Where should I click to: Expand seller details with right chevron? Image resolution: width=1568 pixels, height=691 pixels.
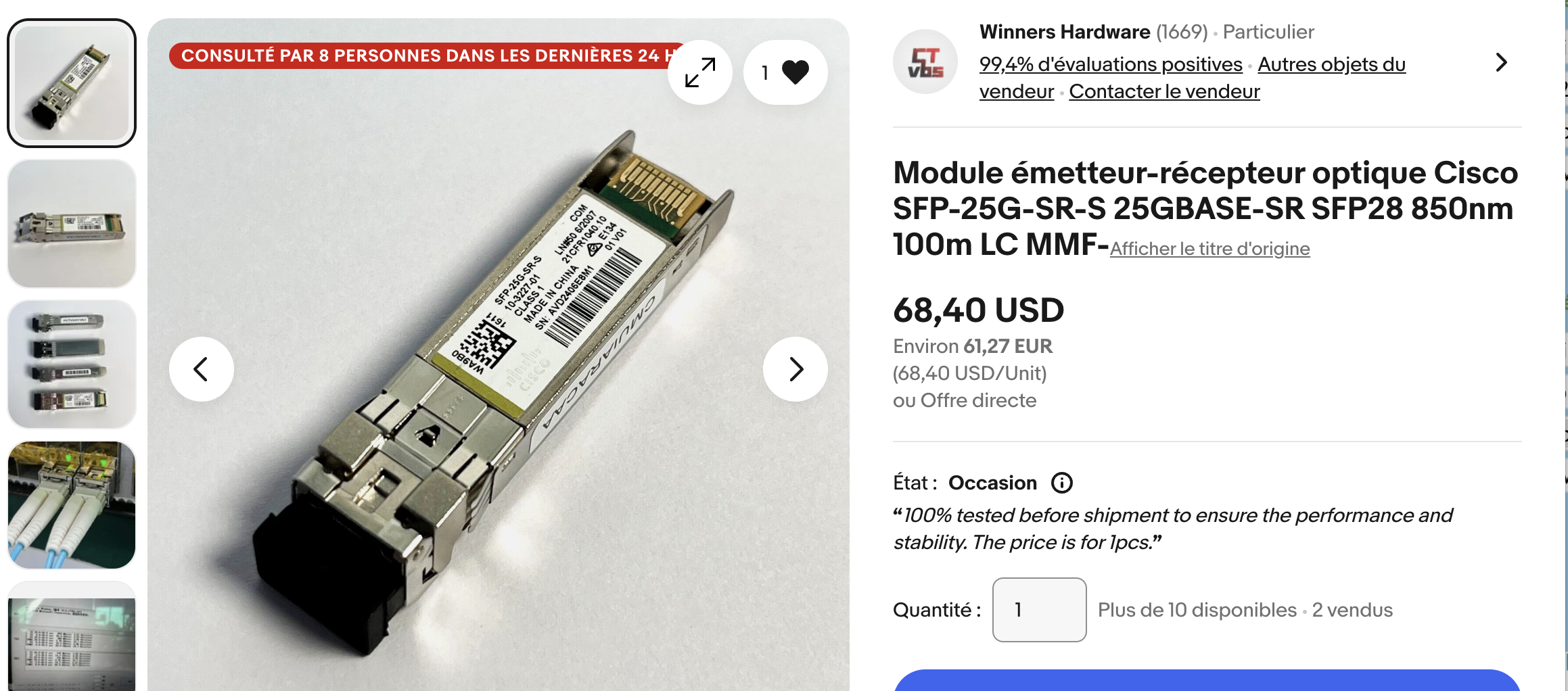click(1501, 62)
